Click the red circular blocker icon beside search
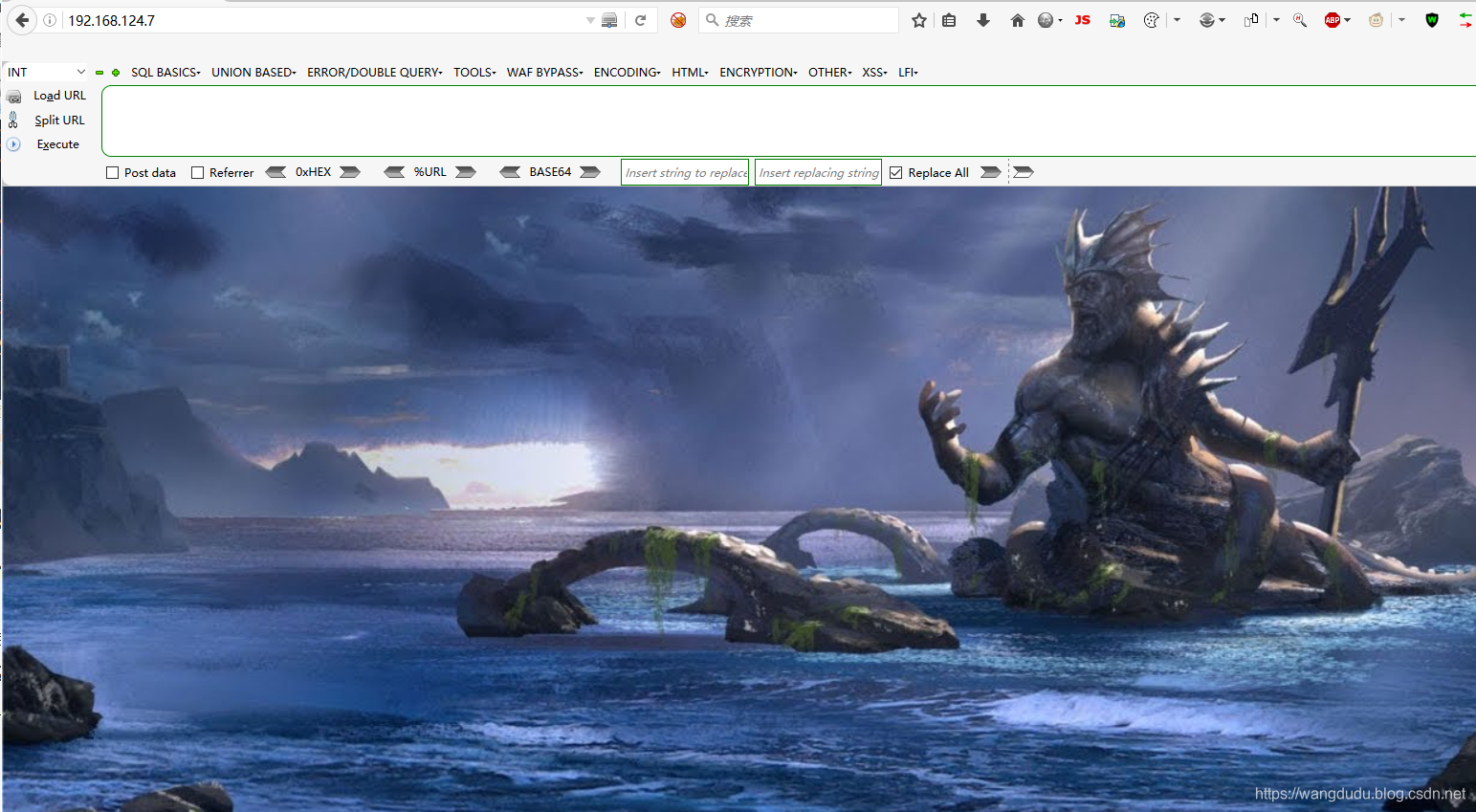Image resolution: width=1476 pixels, height=812 pixels. pyautogui.click(x=678, y=20)
